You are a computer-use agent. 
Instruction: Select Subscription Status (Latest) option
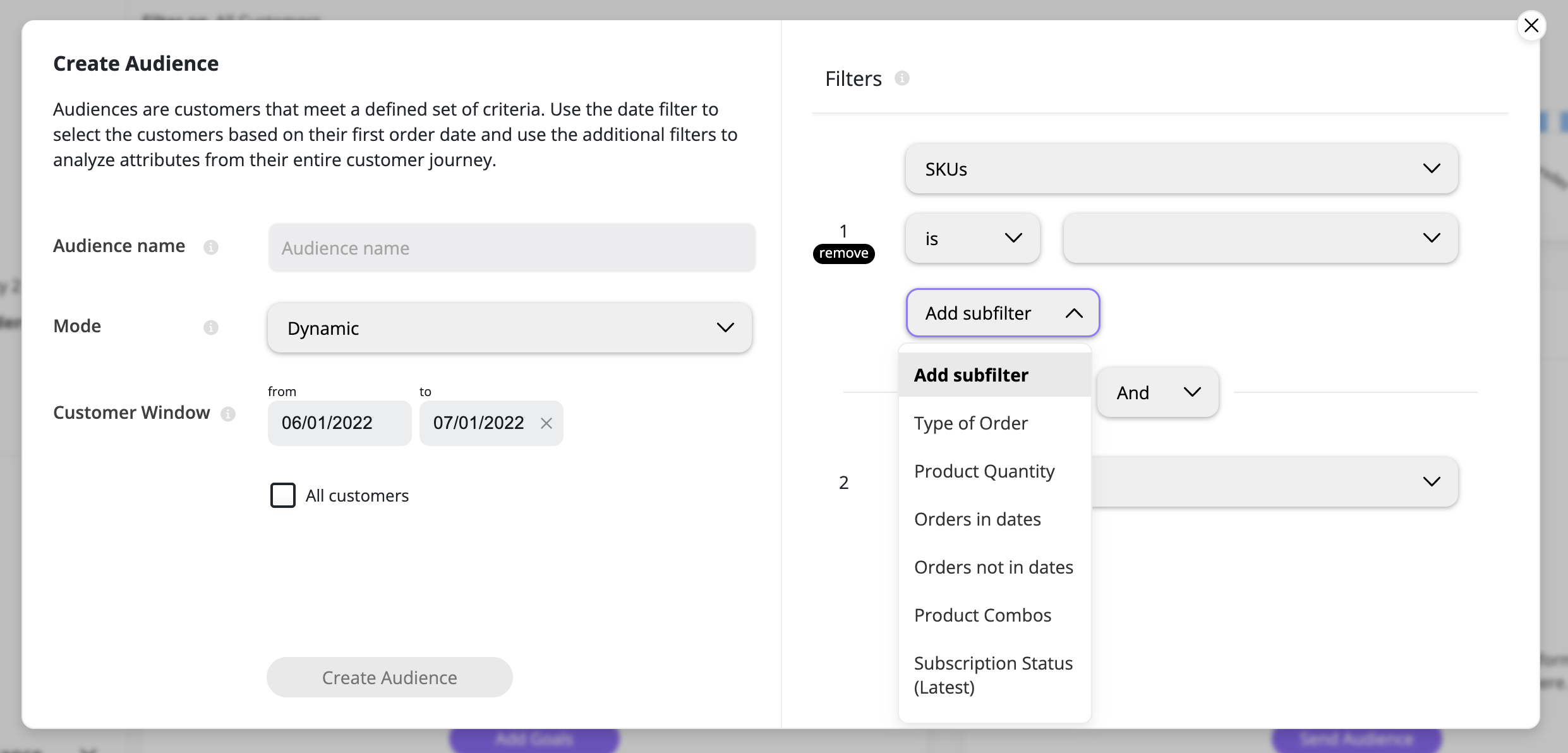(x=993, y=675)
